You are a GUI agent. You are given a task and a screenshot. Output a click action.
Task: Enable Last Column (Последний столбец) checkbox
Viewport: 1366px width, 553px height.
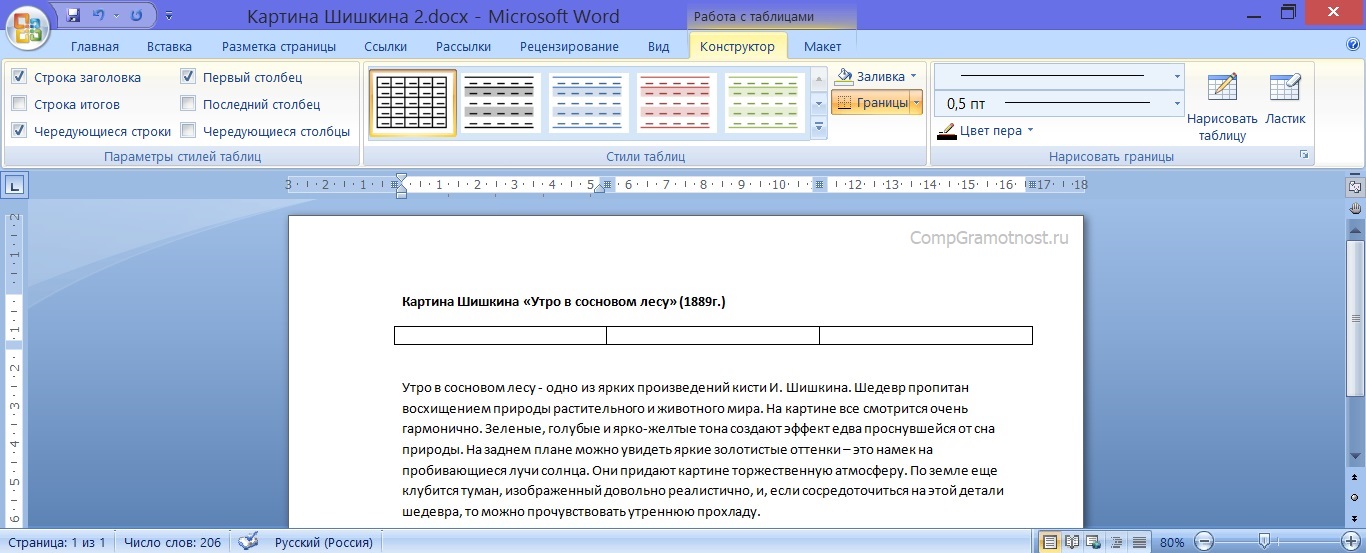[x=188, y=104]
